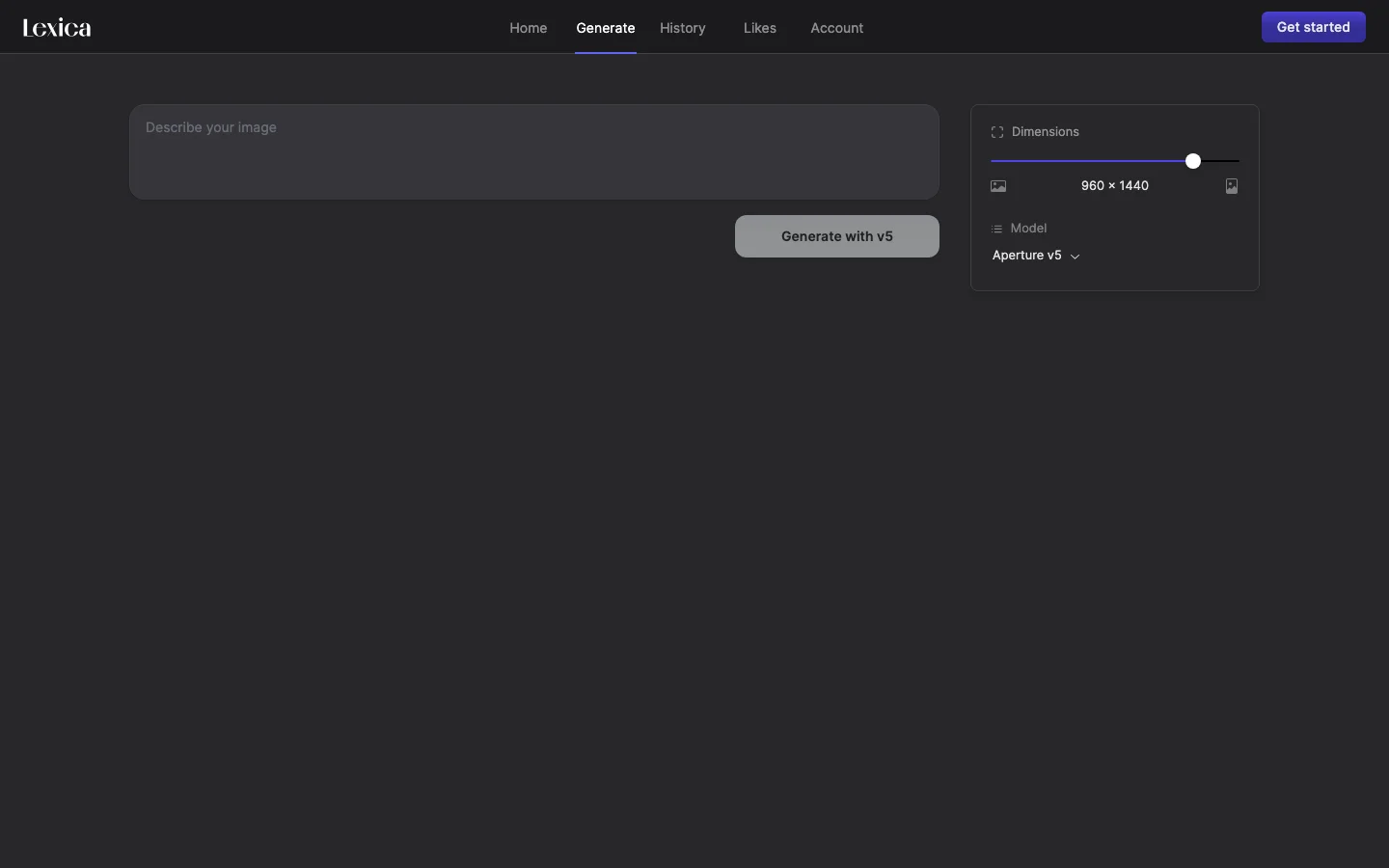Select the Generate tab

(x=606, y=28)
